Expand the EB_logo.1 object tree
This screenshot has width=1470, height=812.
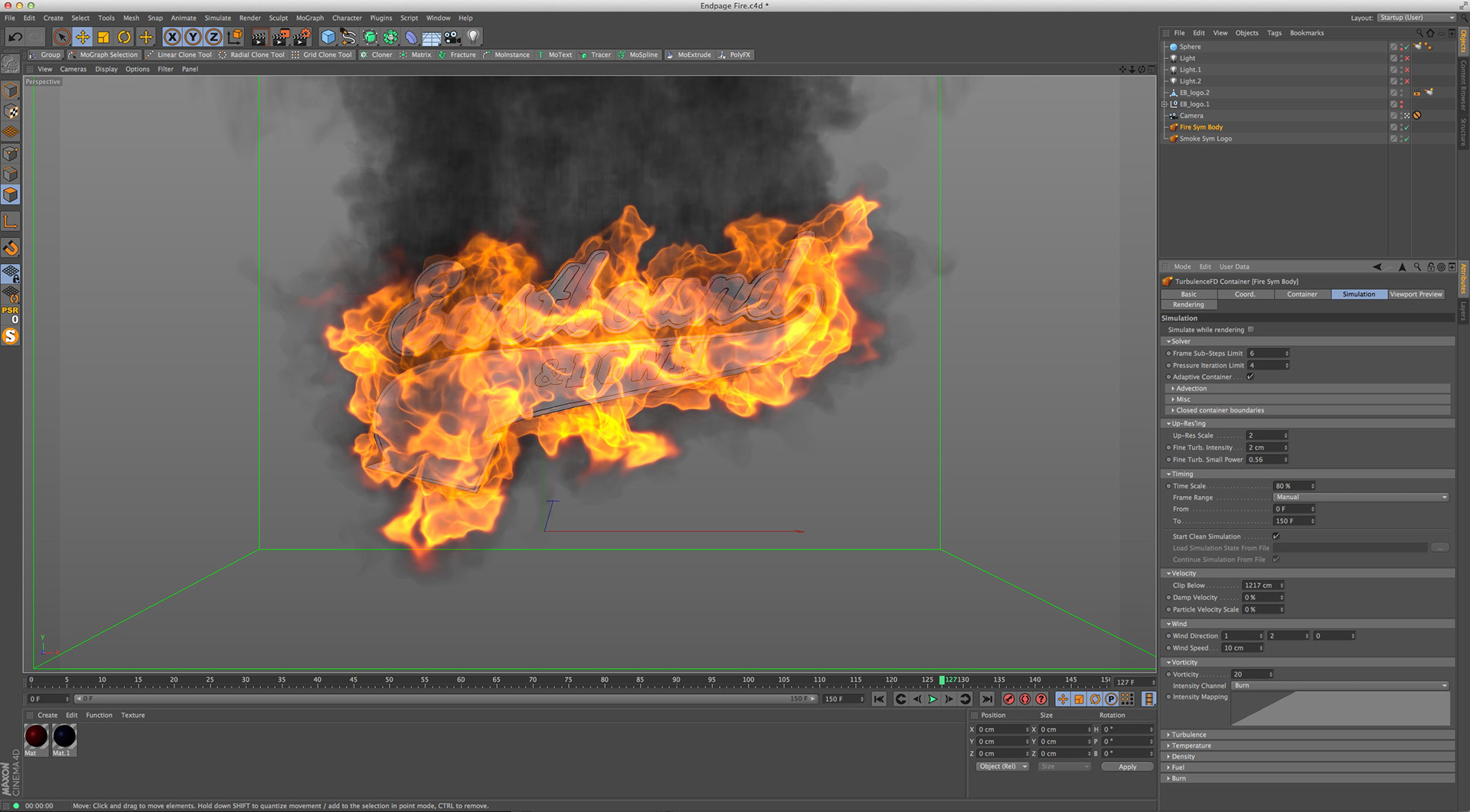pos(1165,105)
